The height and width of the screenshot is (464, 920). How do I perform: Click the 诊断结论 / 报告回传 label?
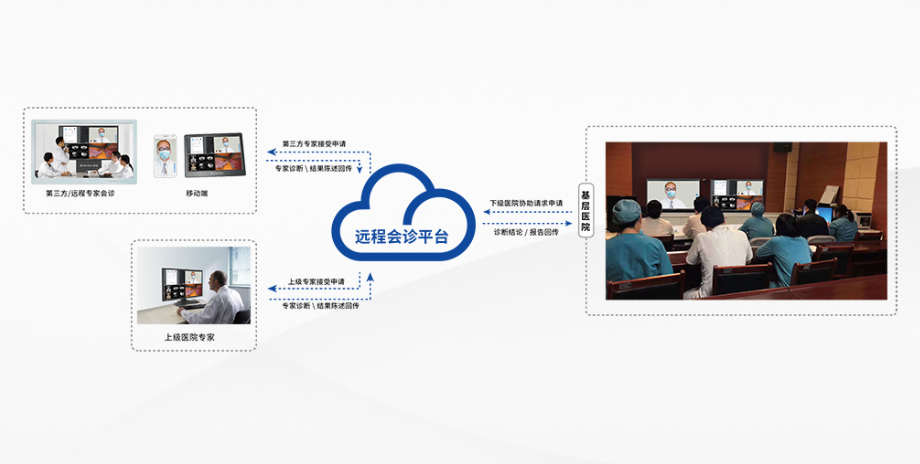click(x=526, y=232)
